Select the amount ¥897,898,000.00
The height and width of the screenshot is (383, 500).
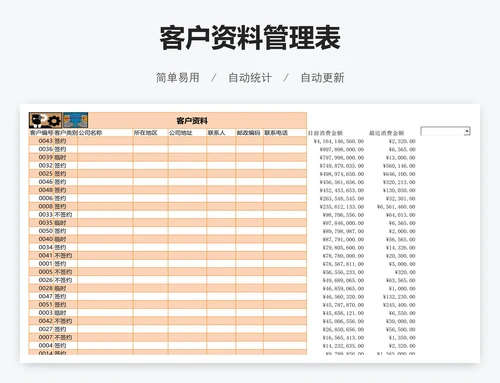click(x=342, y=149)
